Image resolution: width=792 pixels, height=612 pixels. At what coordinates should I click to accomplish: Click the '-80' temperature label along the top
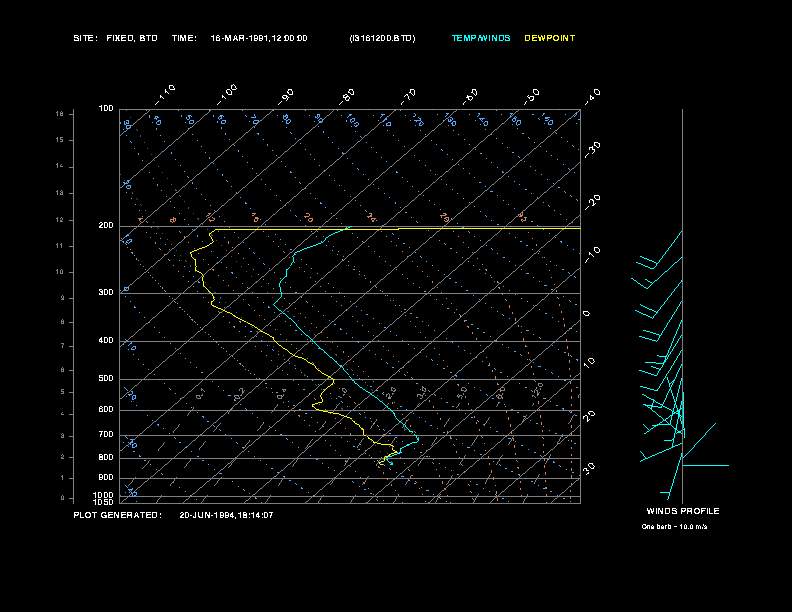click(347, 96)
